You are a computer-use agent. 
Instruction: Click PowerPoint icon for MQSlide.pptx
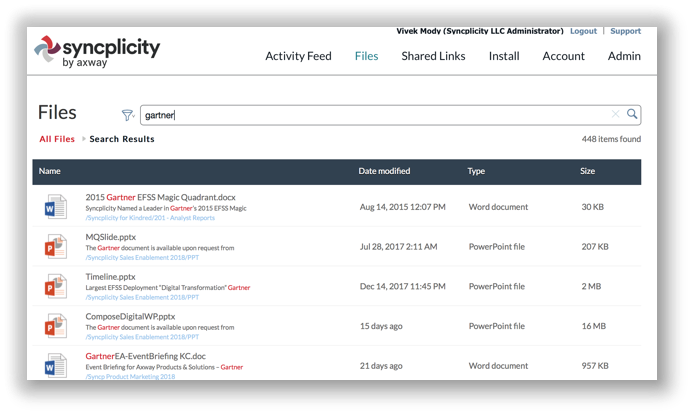[x=55, y=247]
